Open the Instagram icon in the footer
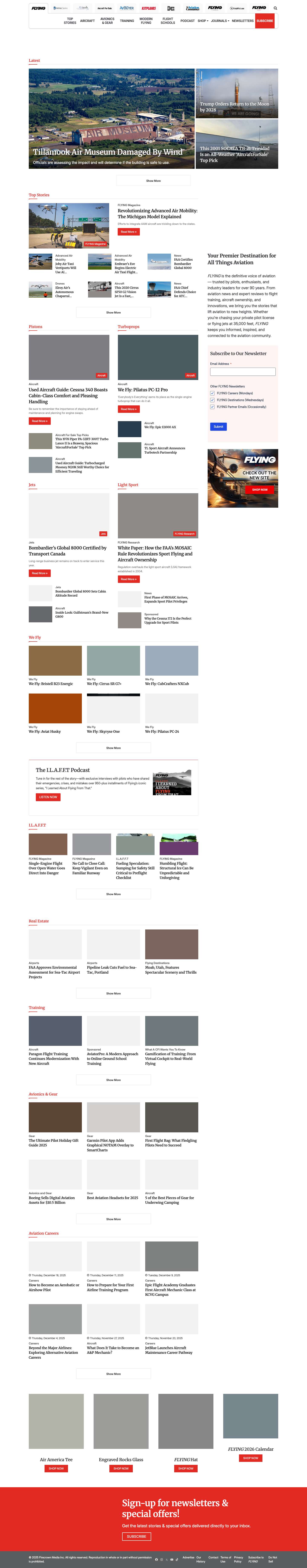The height and width of the screenshot is (1568, 307). pyautogui.click(x=161, y=1559)
